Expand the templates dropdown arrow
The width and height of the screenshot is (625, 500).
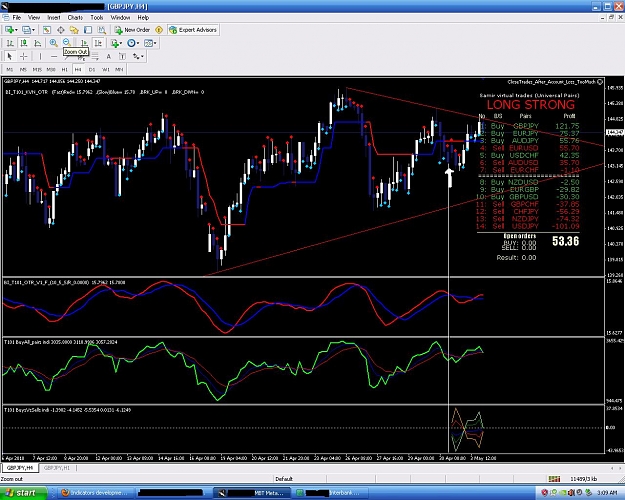pyautogui.click(x=155, y=43)
